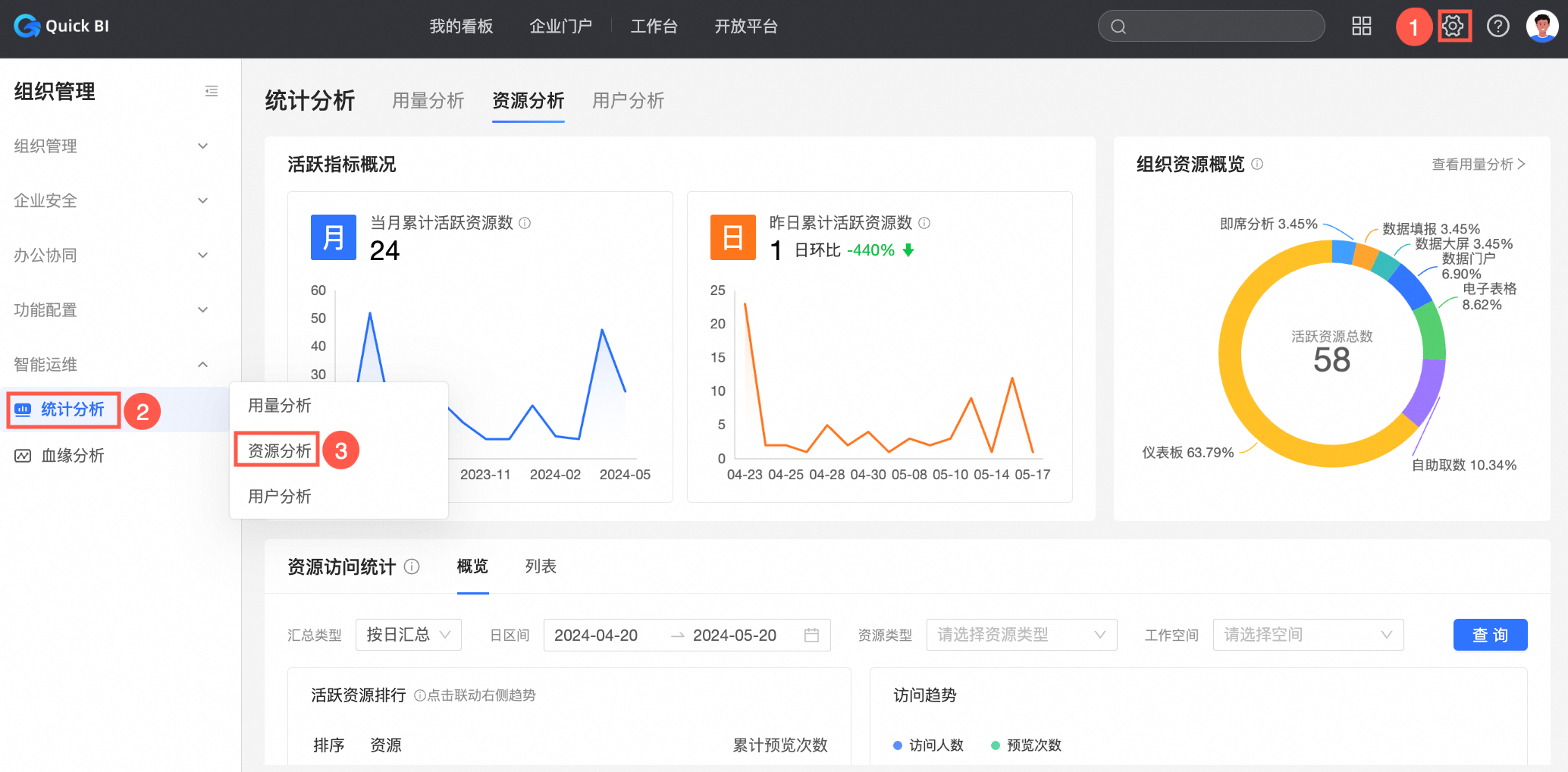The width and height of the screenshot is (1568, 772).
Task: Click the Quick BI logo
Action: pyautogui.click(x=61, y=27)
